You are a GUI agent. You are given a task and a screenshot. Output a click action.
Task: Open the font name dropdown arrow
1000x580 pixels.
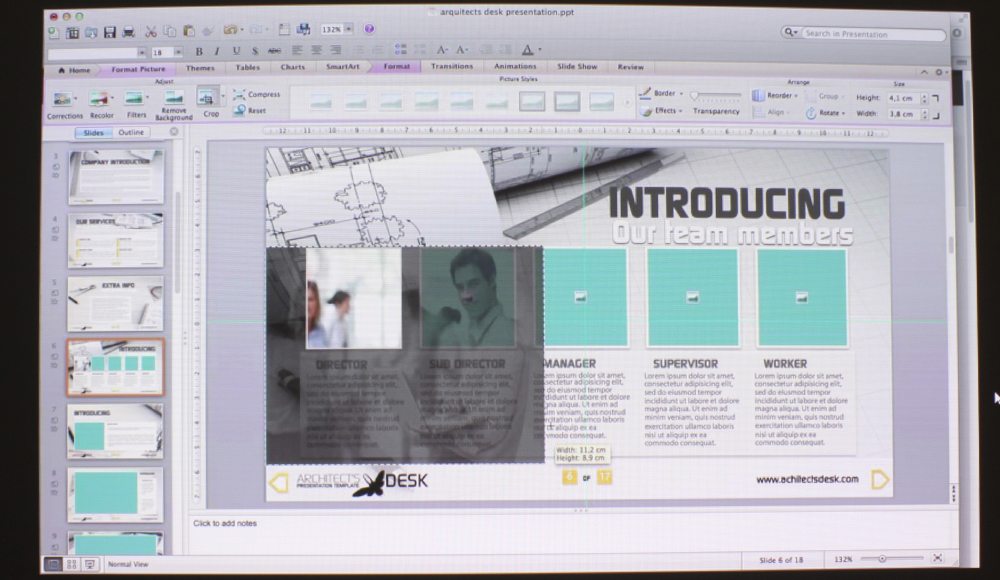click(x=142, y=52)
